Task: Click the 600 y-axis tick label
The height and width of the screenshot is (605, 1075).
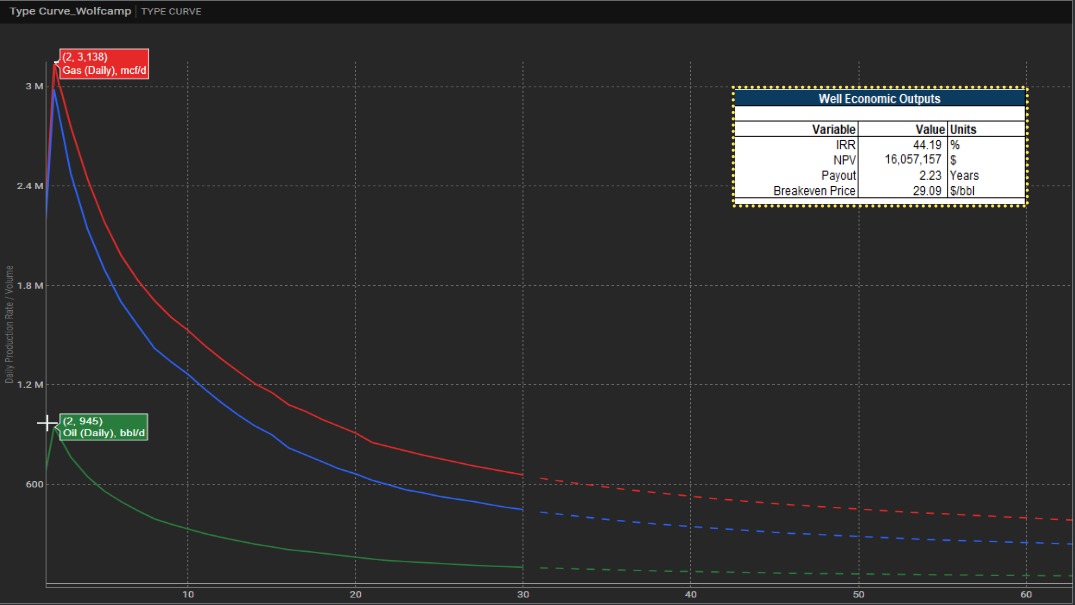Action: (35, 484)
